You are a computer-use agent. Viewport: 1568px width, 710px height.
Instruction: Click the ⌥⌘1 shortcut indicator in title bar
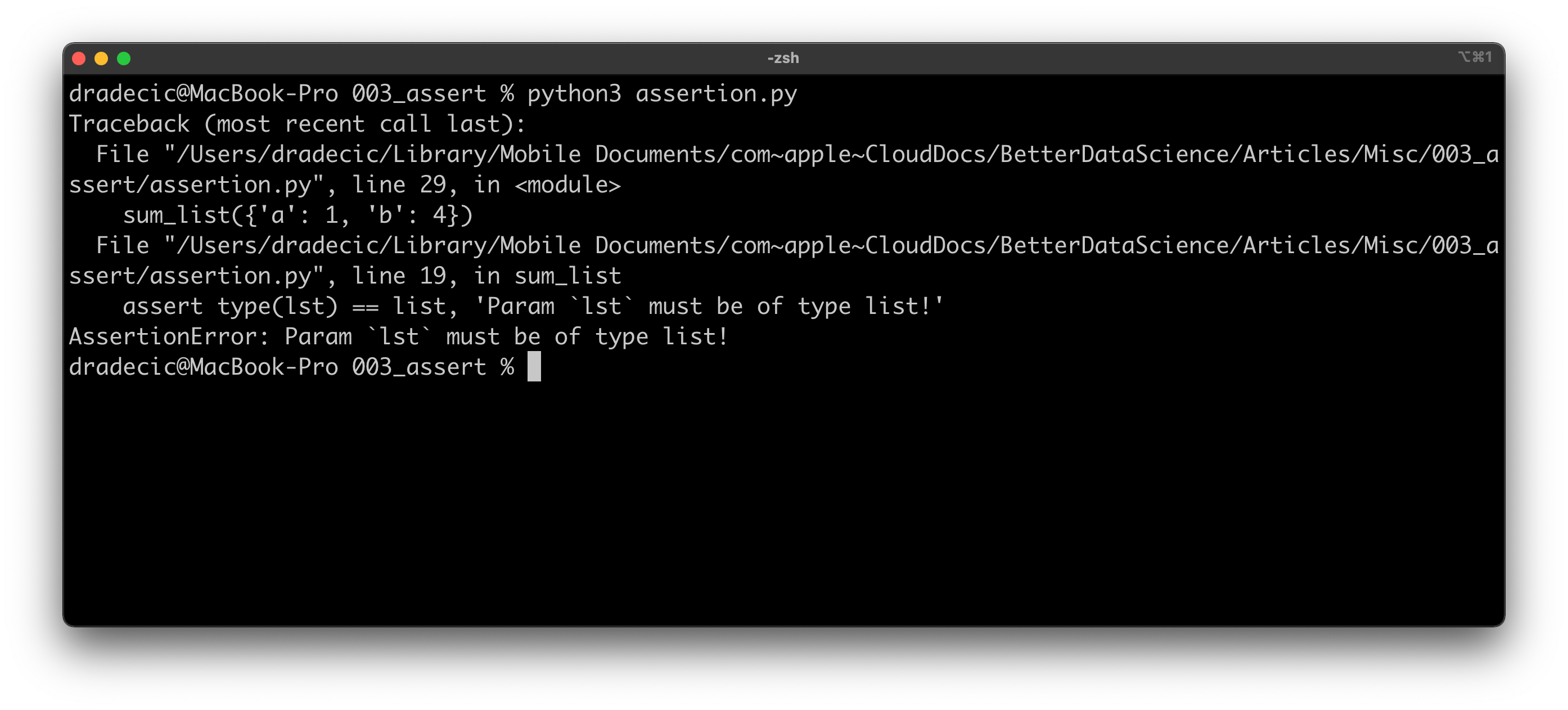pos(1474,57)
